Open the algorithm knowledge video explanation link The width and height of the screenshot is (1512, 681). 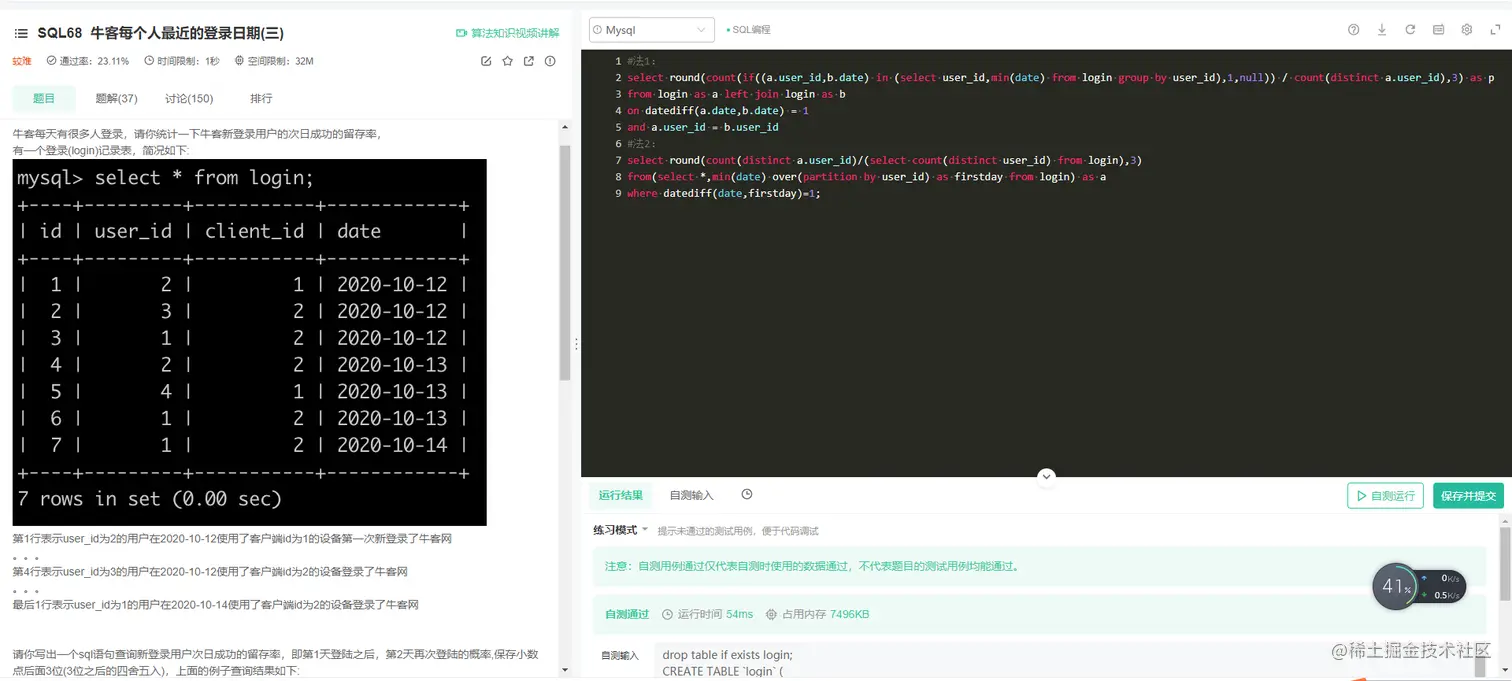pyautogui.click(x=507, y=33)
